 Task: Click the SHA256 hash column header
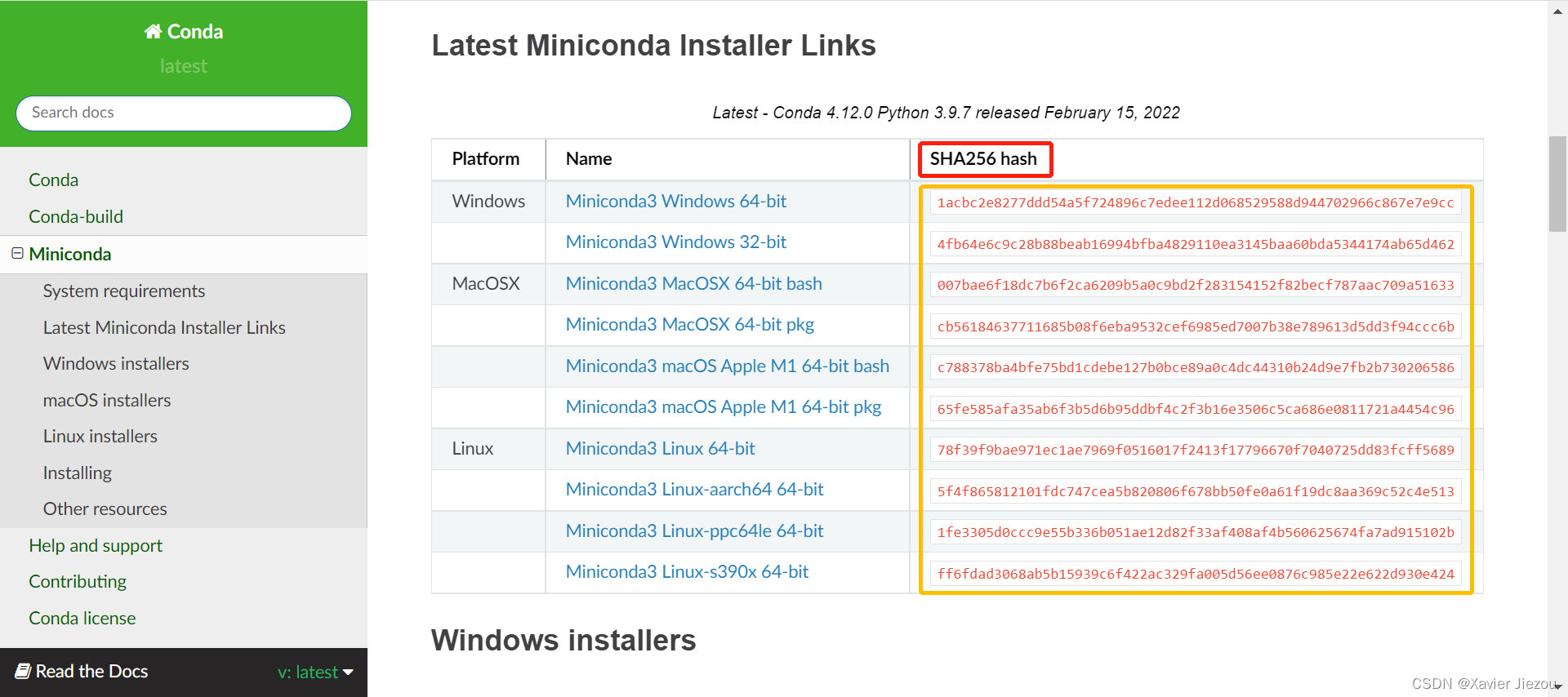[983, 158]
